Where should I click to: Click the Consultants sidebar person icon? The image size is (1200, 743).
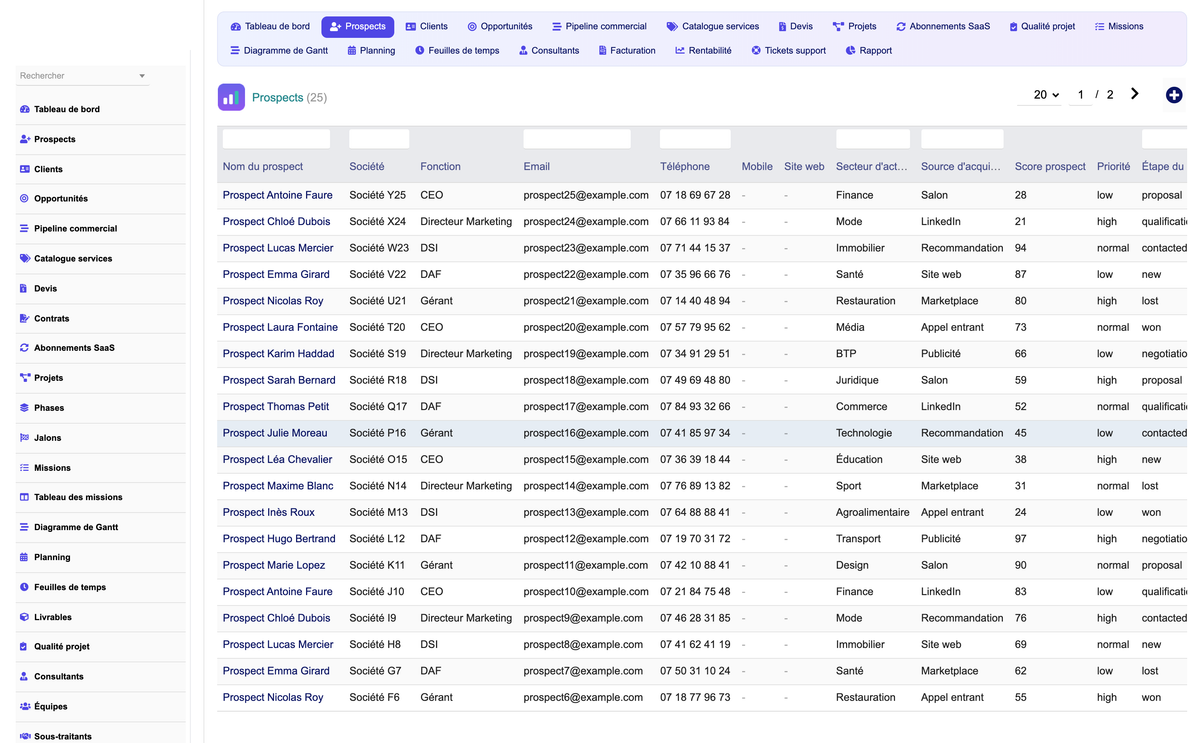pos(25,676)
